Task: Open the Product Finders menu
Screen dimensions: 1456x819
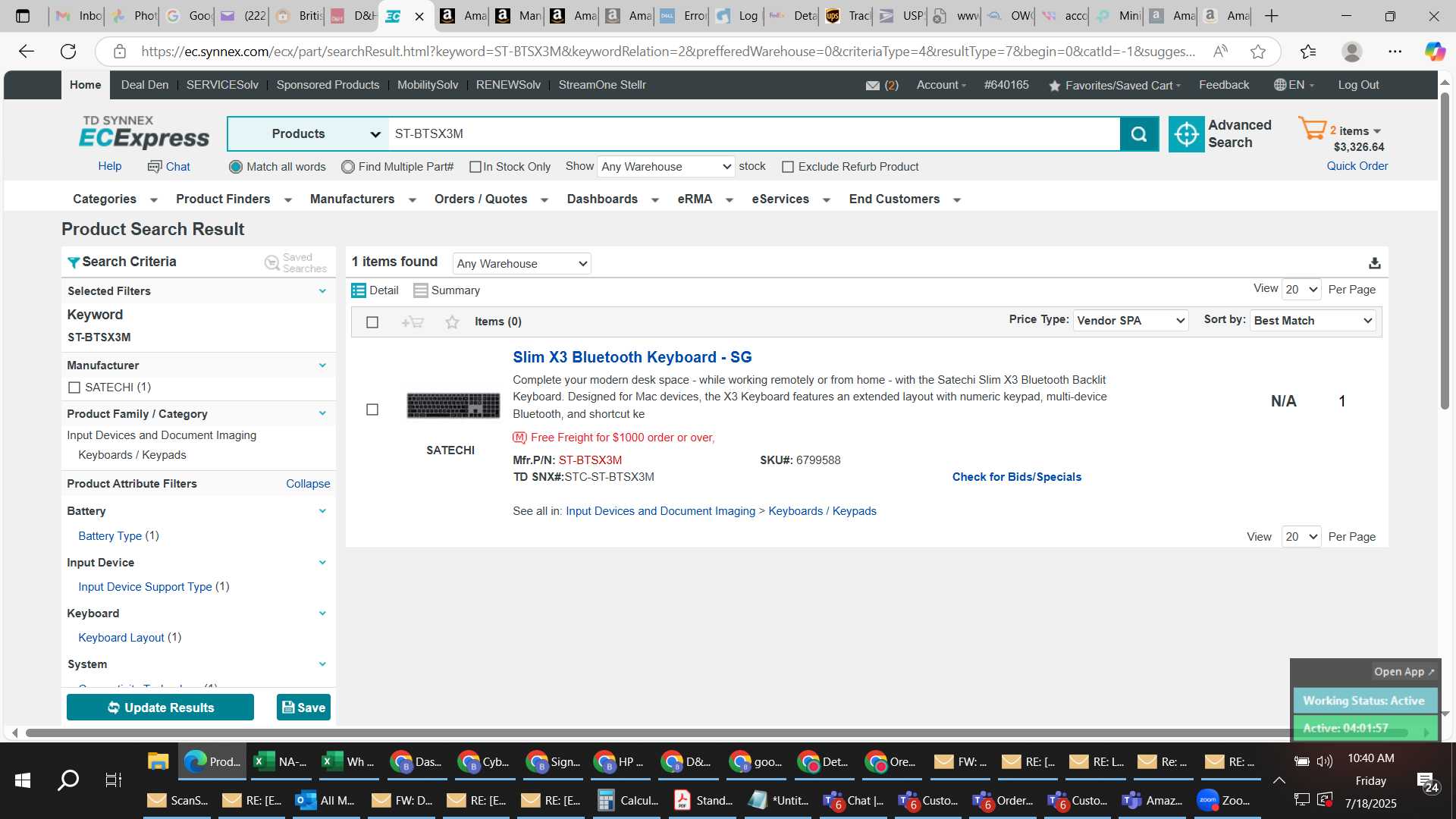Action: click(x=234, y=199)
